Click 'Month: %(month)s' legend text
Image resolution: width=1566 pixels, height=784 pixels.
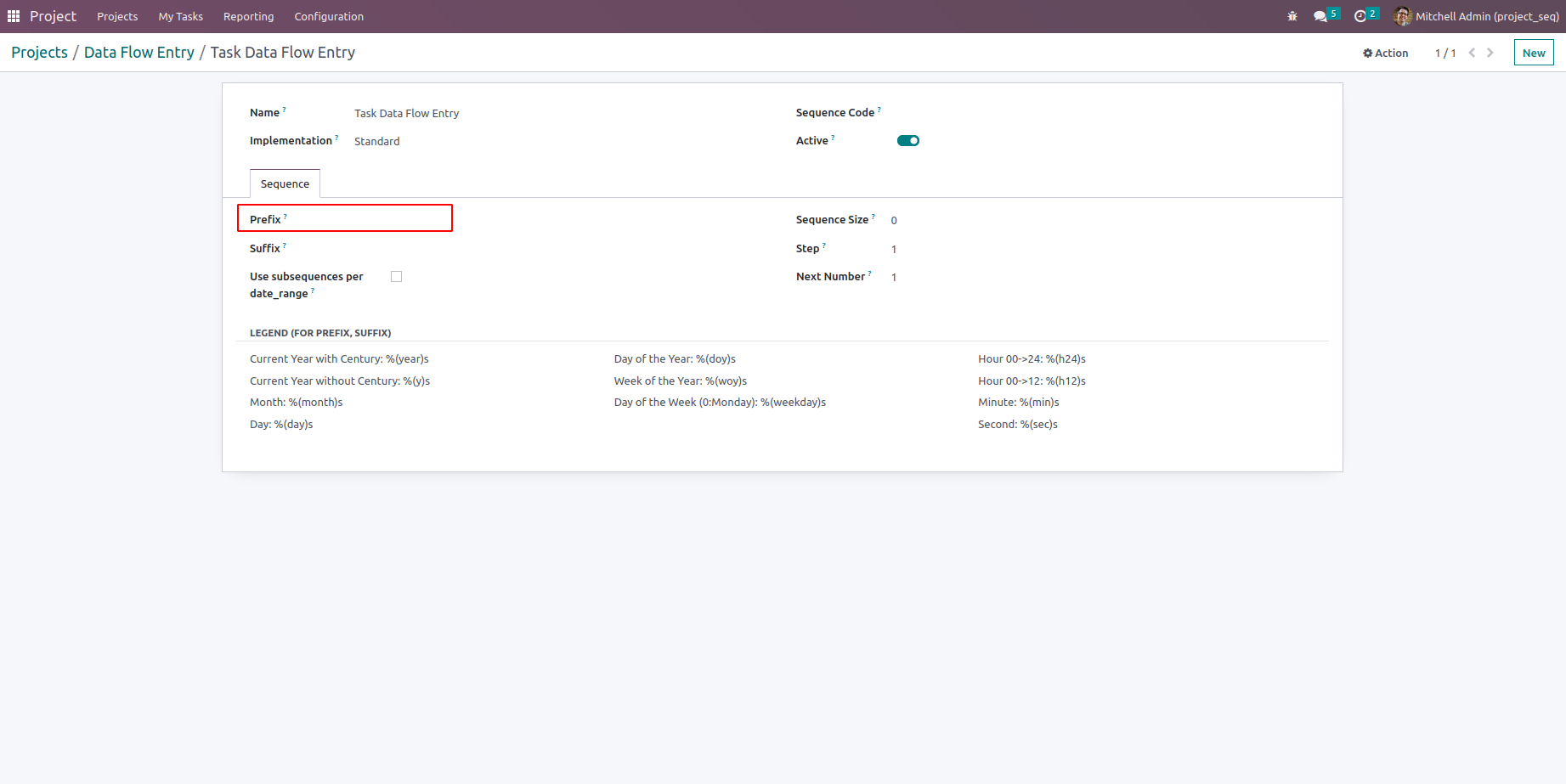click(297, 403)
